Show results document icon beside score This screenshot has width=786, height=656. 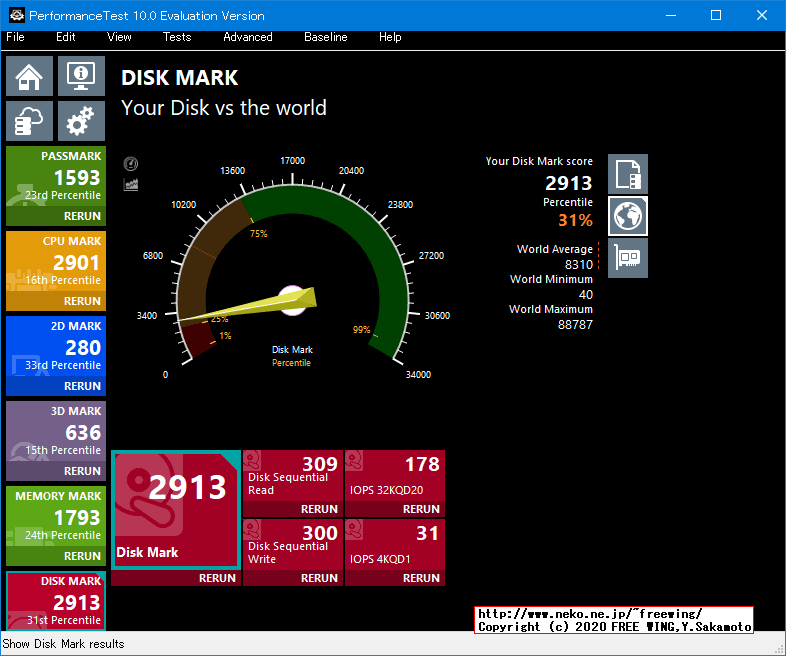[x=628, y=174]
